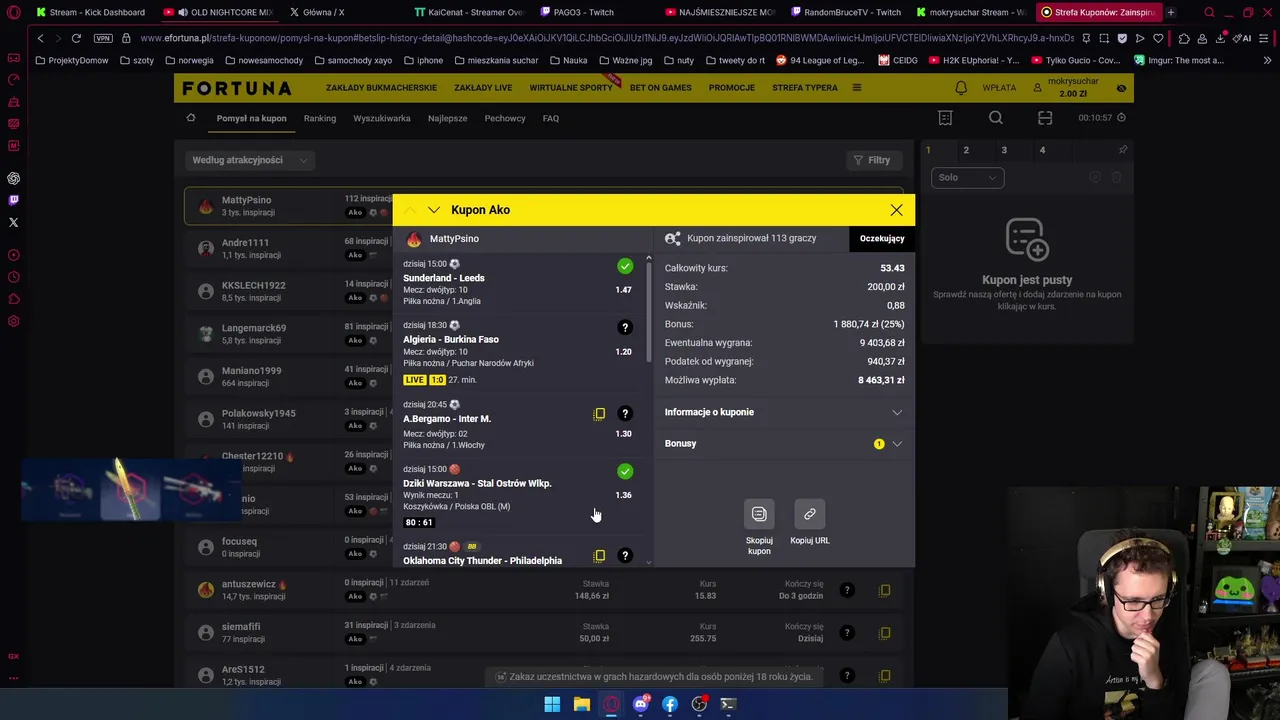Open the coupon scanner icon
The height and width of the screenshot is (720, 1280).
click(x=1045, y=118)
